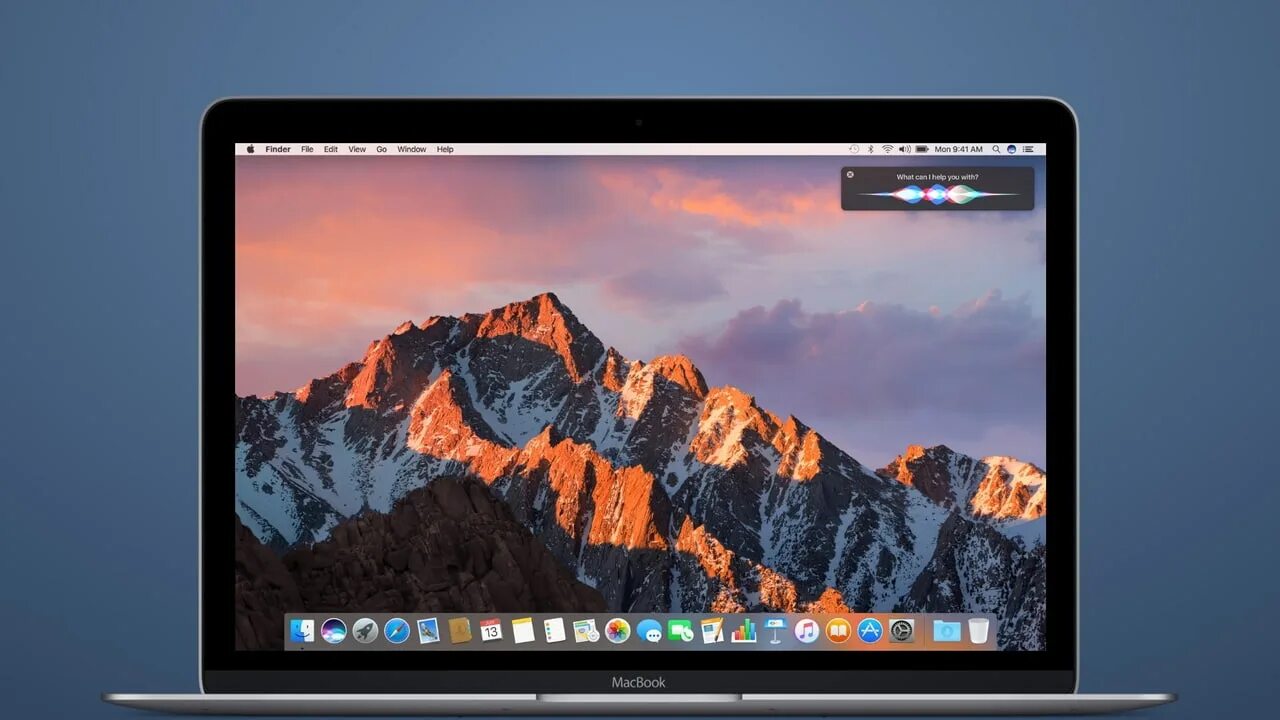The height and width of the screenshot is (720, 1280).
Task: Open the Help menu
Action: pyautogui.click(x=445, y=149)
